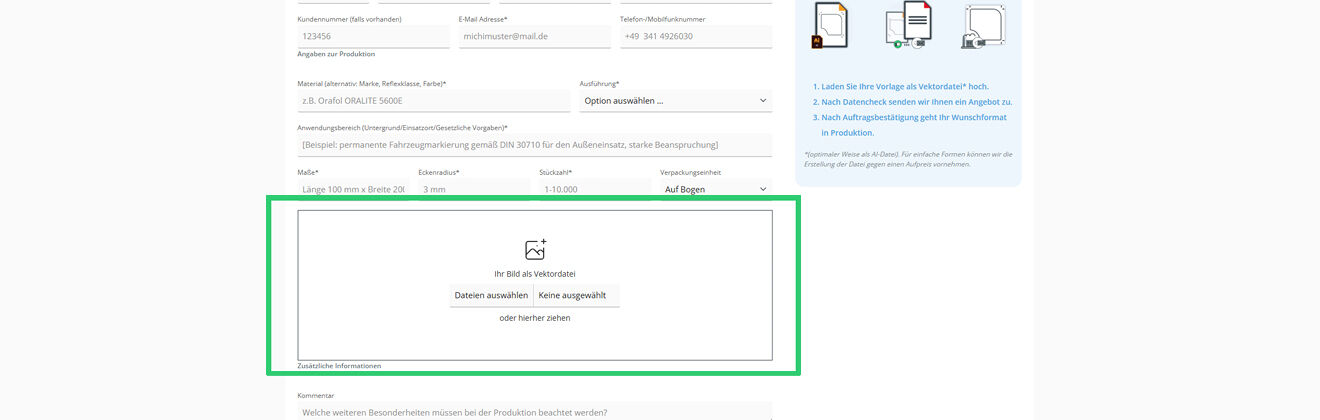
Task: Click the Stückzahl input field
Action: pyautogui.click(x=594, y=189)
